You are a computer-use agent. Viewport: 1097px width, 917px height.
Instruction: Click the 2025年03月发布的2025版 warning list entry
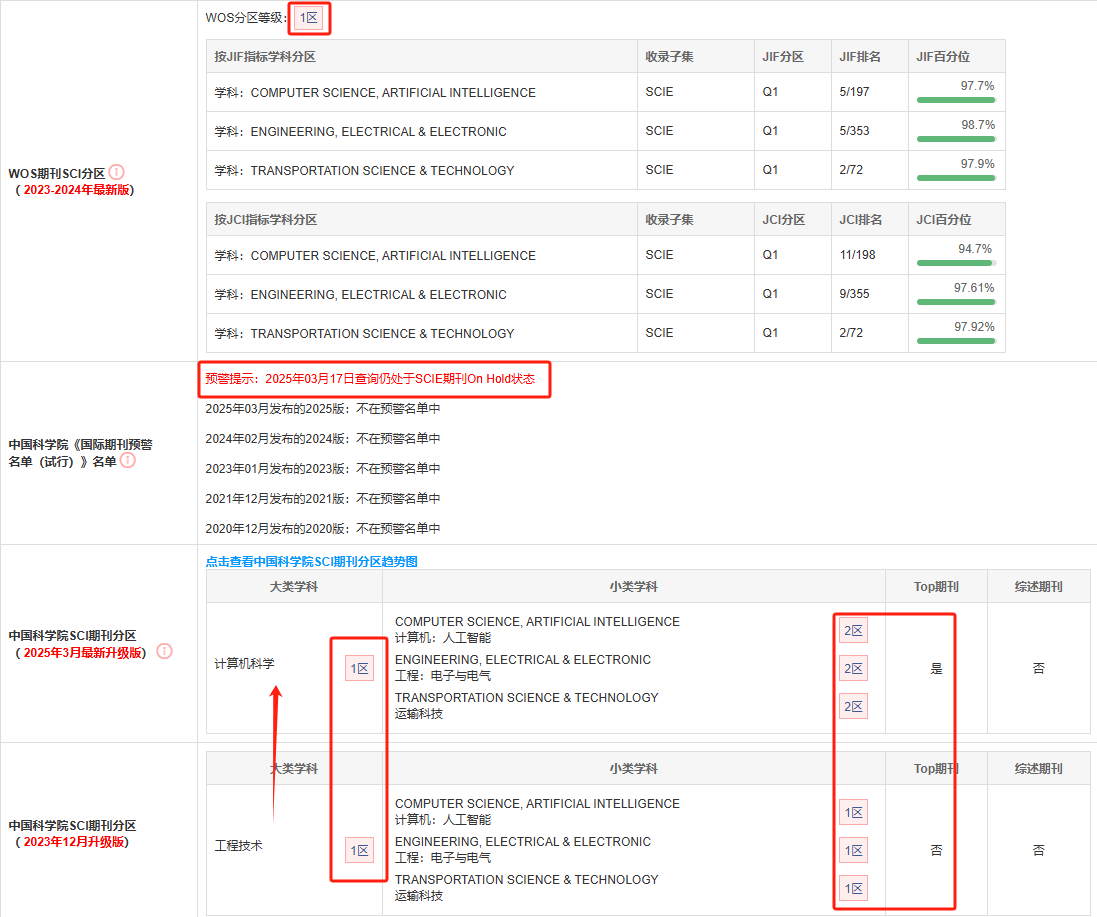click(322, 409)
